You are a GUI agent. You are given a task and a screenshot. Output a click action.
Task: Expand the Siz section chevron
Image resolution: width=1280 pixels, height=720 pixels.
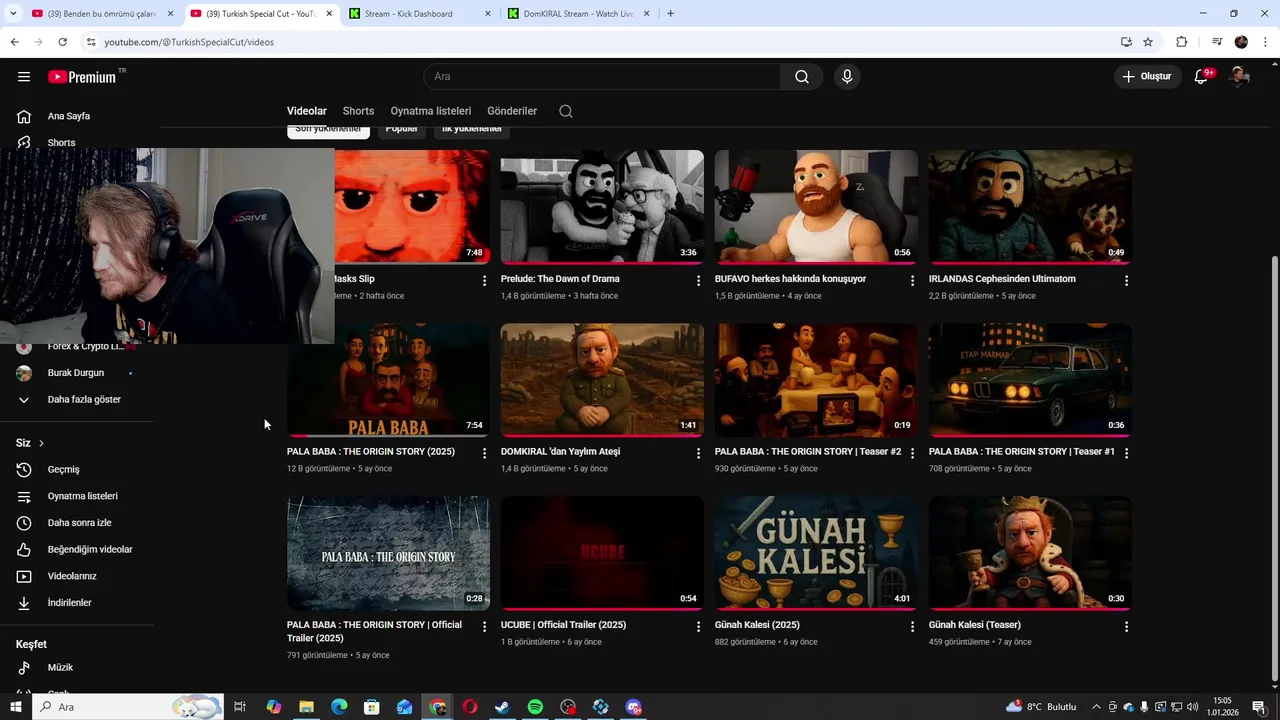pyautogui.click(x=41, y=443)
